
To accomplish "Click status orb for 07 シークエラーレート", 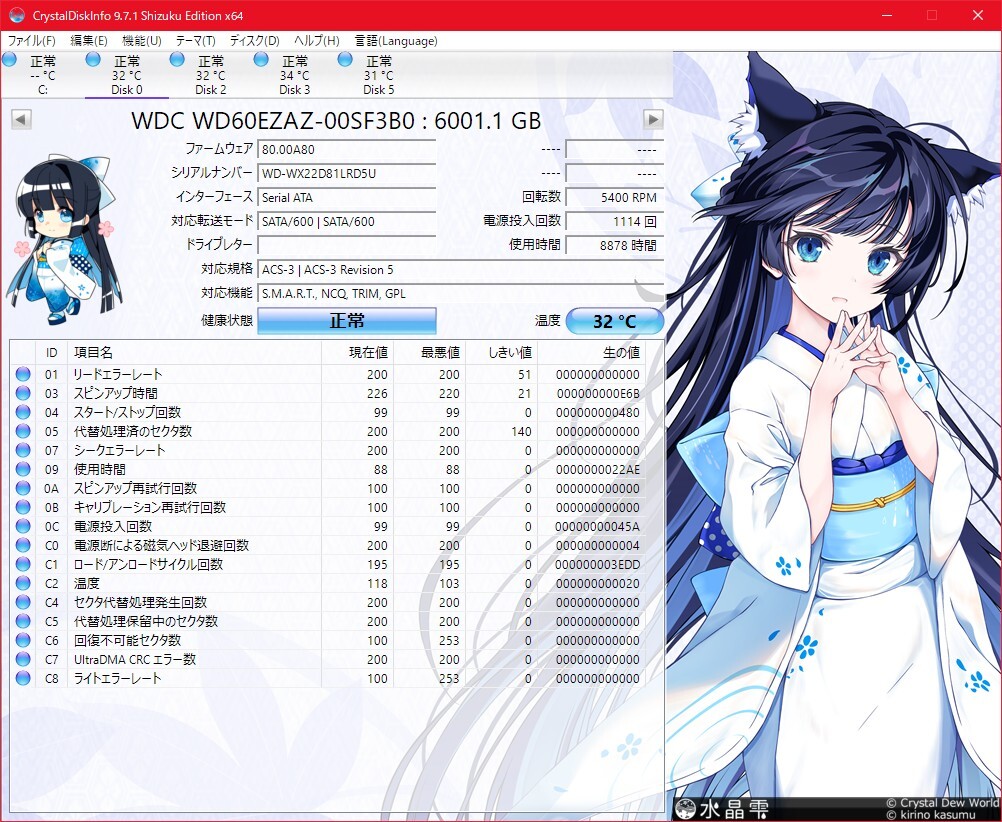I will 23,450.
